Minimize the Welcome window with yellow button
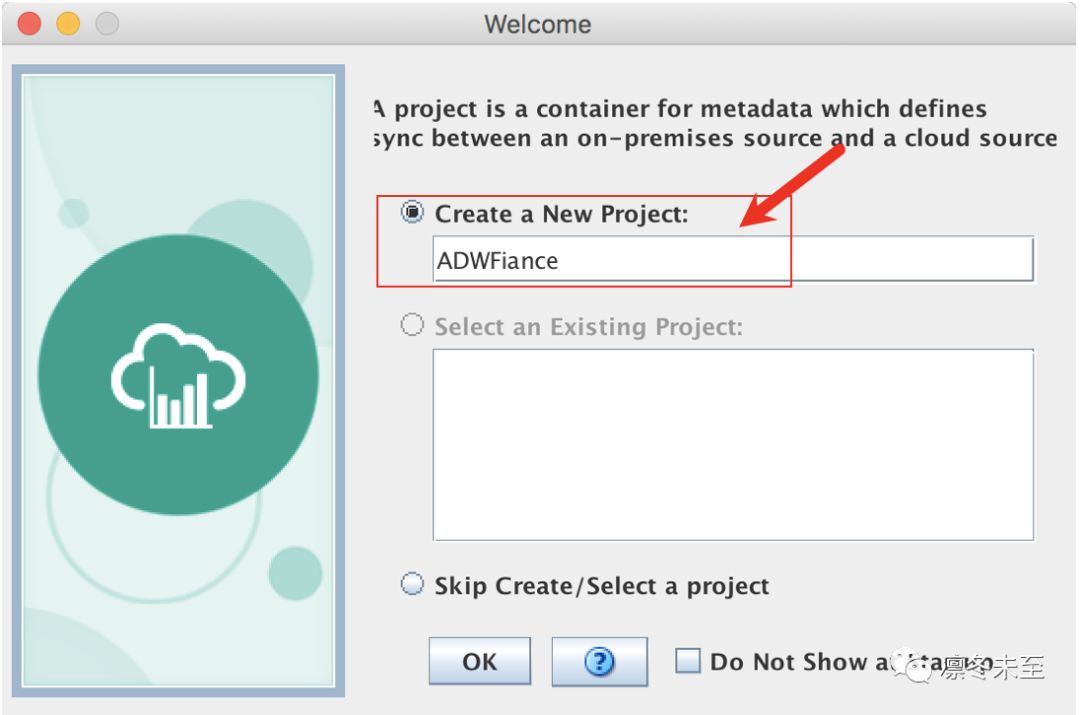The image size is (1080, 715). pos(68,23)
